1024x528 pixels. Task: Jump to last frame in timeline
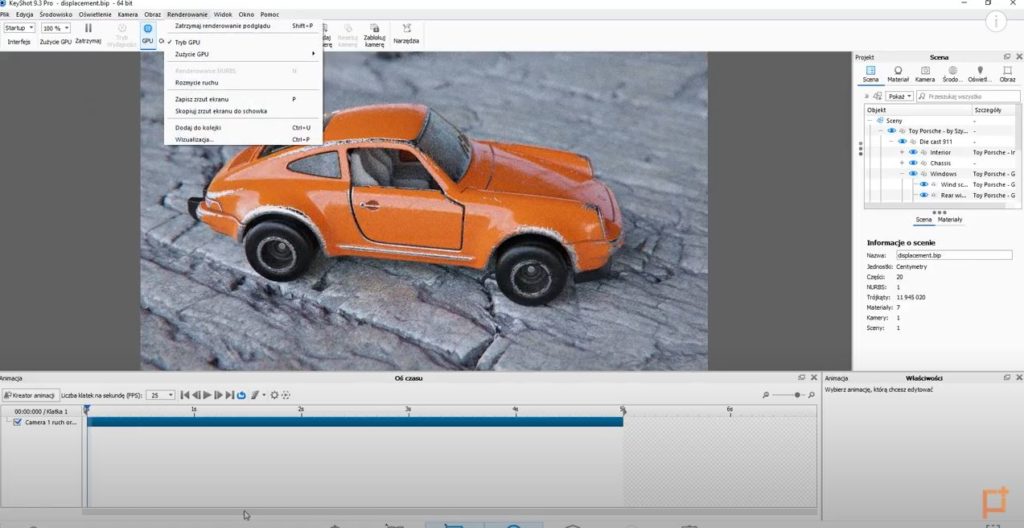[230, 395]
